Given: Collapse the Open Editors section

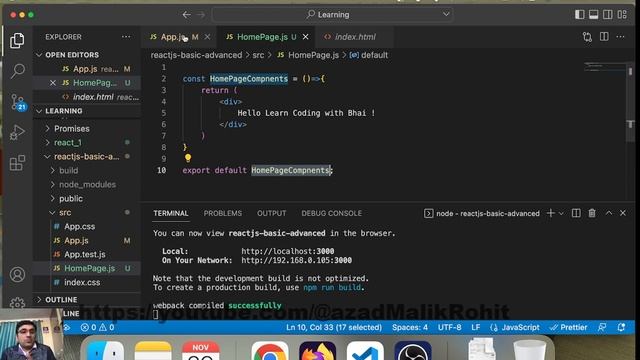Looking at the screenshot, I should [x=87, y=55].
